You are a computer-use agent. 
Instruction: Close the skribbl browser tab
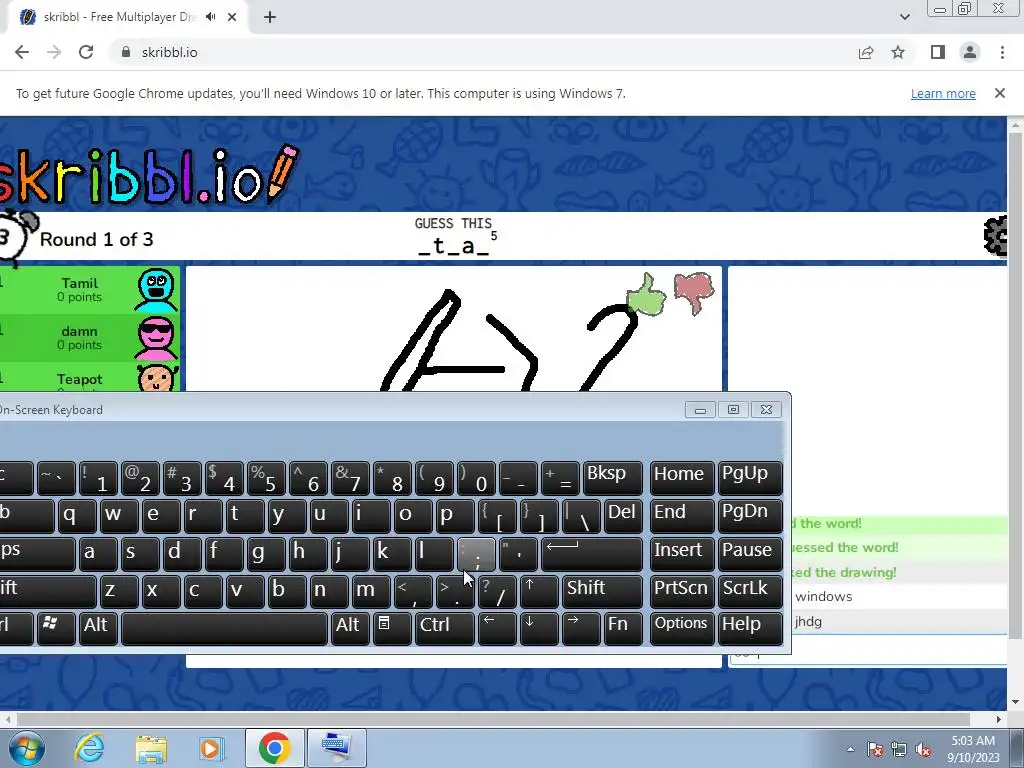[x=232, y=17]
